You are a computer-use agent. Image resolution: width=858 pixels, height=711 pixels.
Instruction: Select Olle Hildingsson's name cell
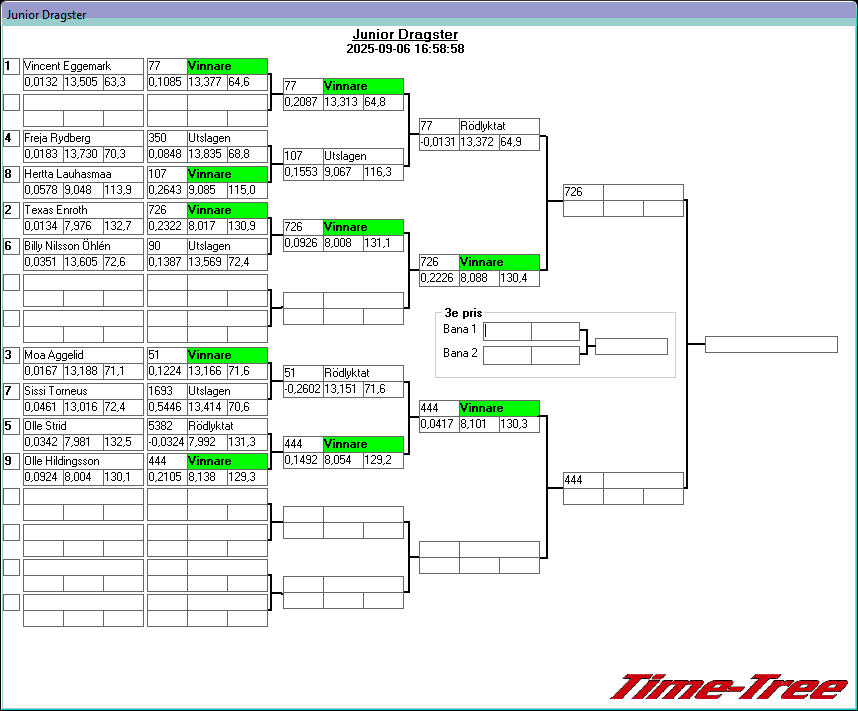(83, 462)
